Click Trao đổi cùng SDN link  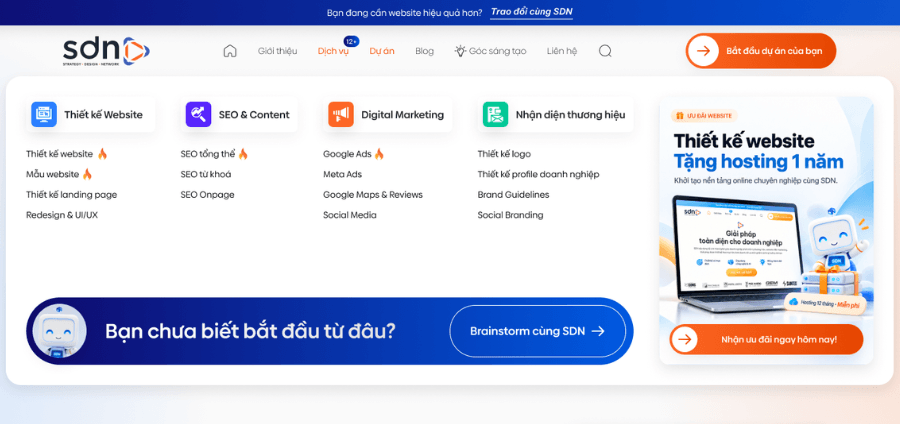click(x=532, y=12)
